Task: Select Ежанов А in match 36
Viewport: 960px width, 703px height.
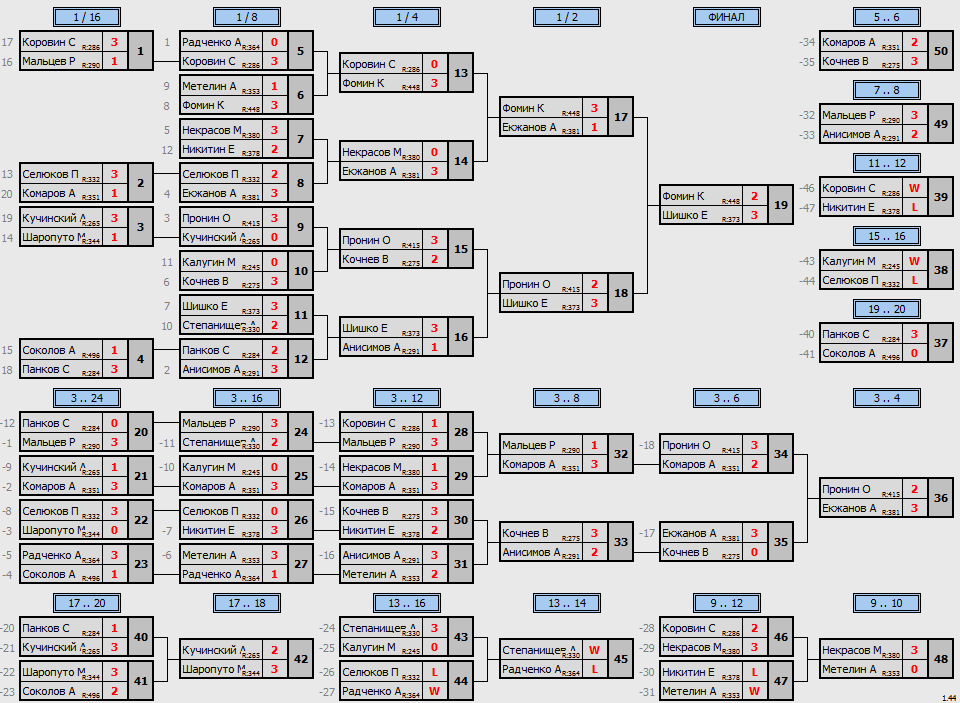Action: coord(860,508)
